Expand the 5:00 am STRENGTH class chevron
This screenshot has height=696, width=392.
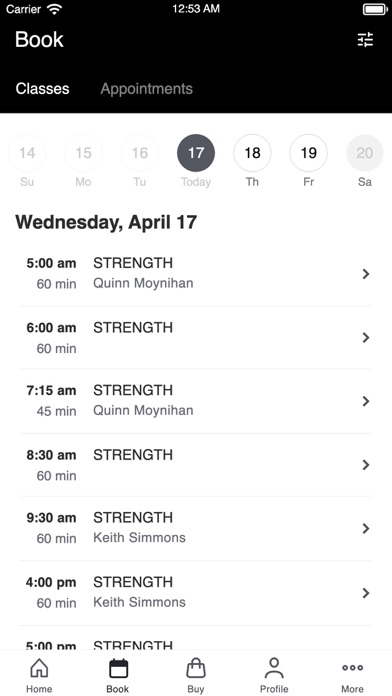(366, 274)
